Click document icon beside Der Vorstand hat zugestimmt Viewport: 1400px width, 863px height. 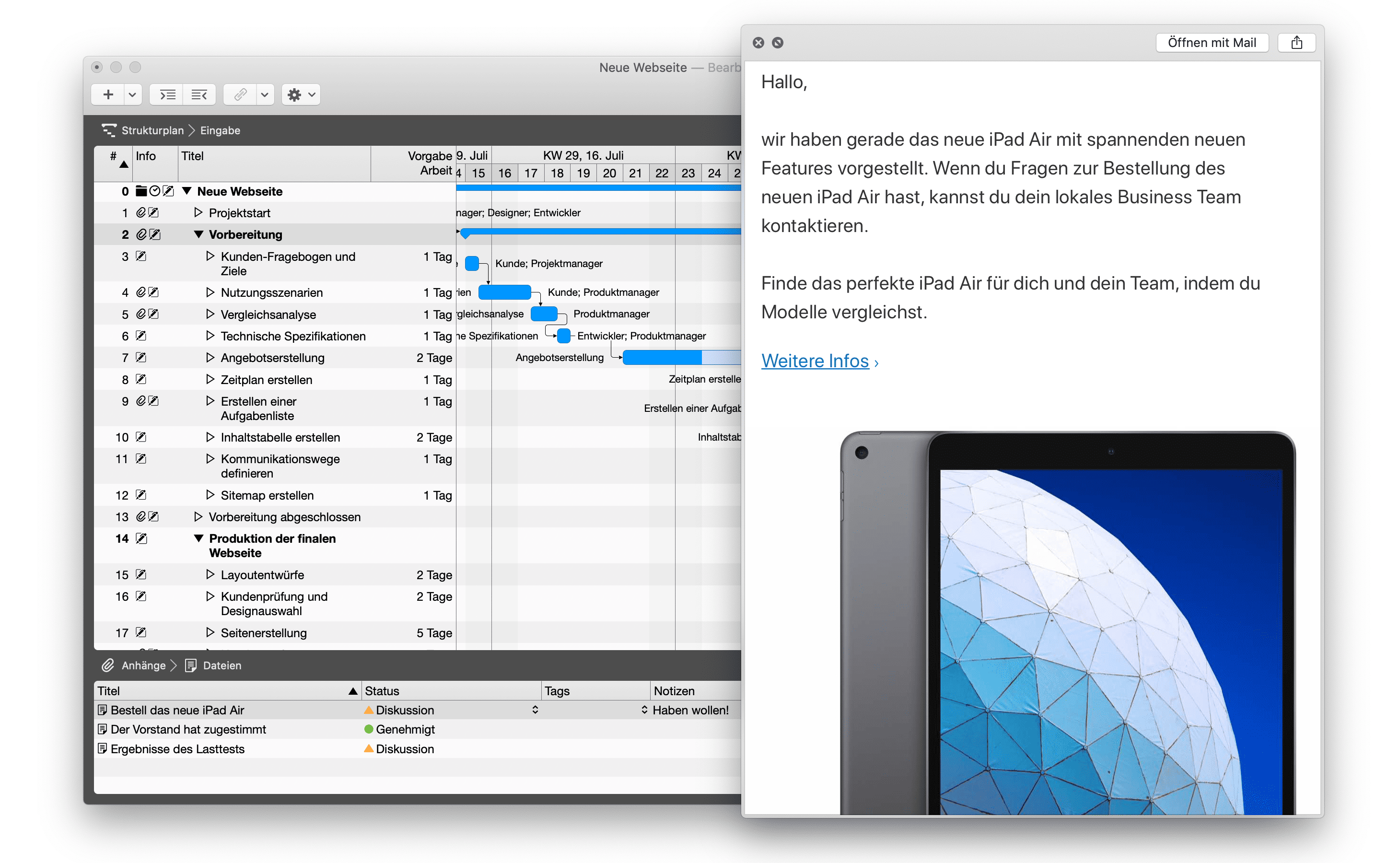tap(102, 729)
